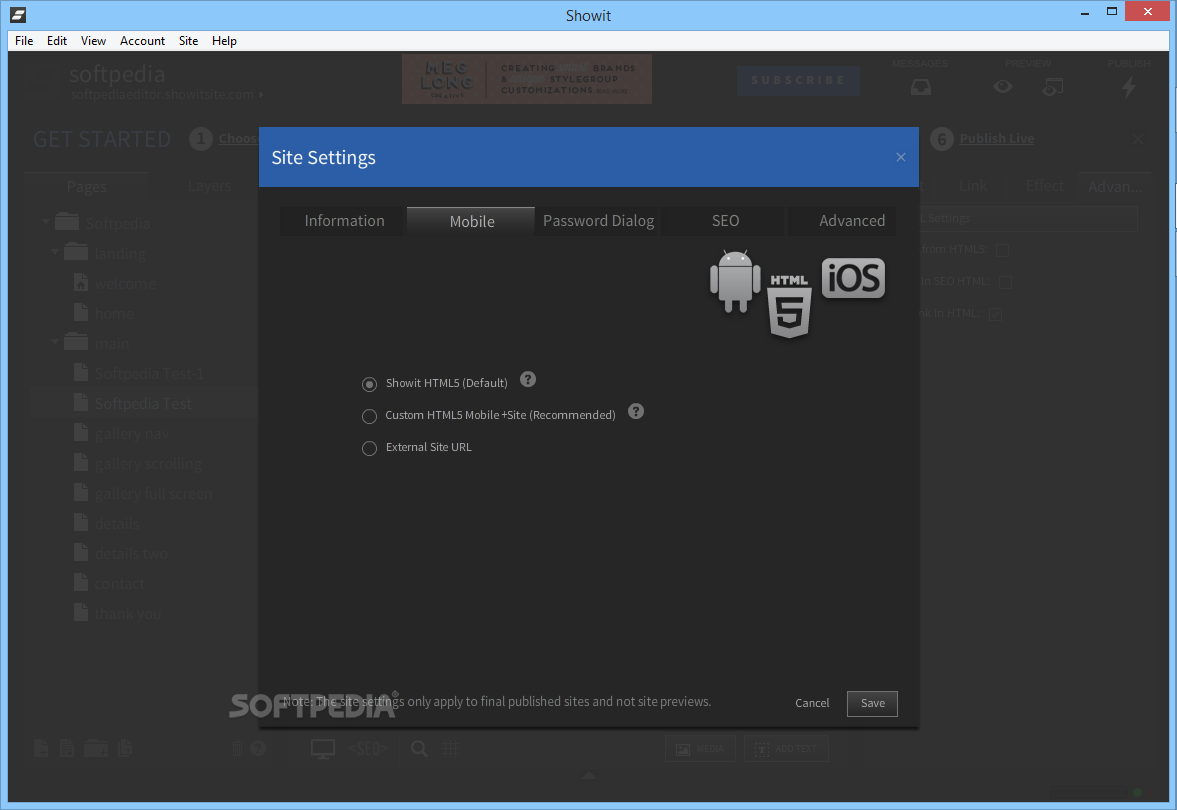Close the Site Settings dialog

[901, 157]
